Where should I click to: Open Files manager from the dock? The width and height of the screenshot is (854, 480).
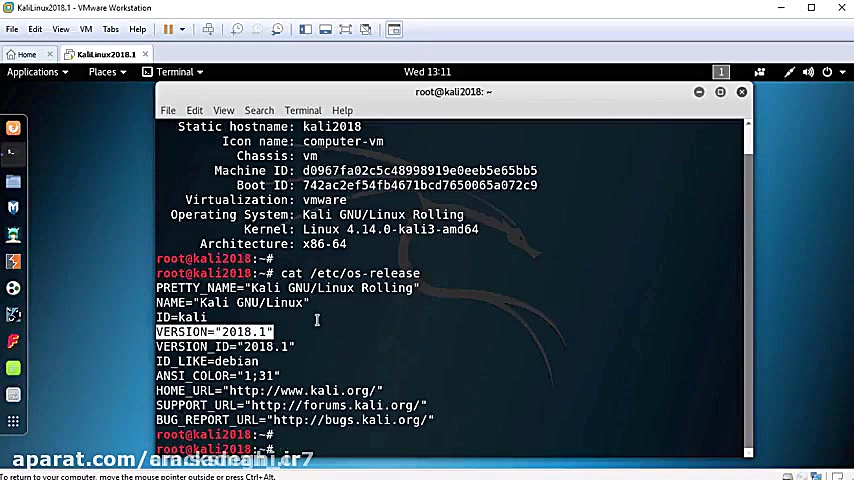pyautogui.click(x=13, y=181)
